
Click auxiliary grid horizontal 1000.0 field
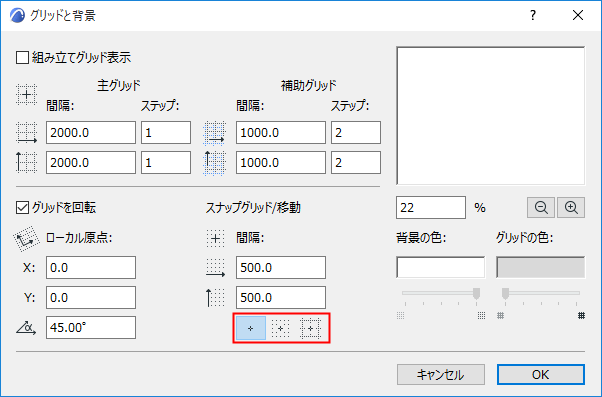[x=281, y=133]
